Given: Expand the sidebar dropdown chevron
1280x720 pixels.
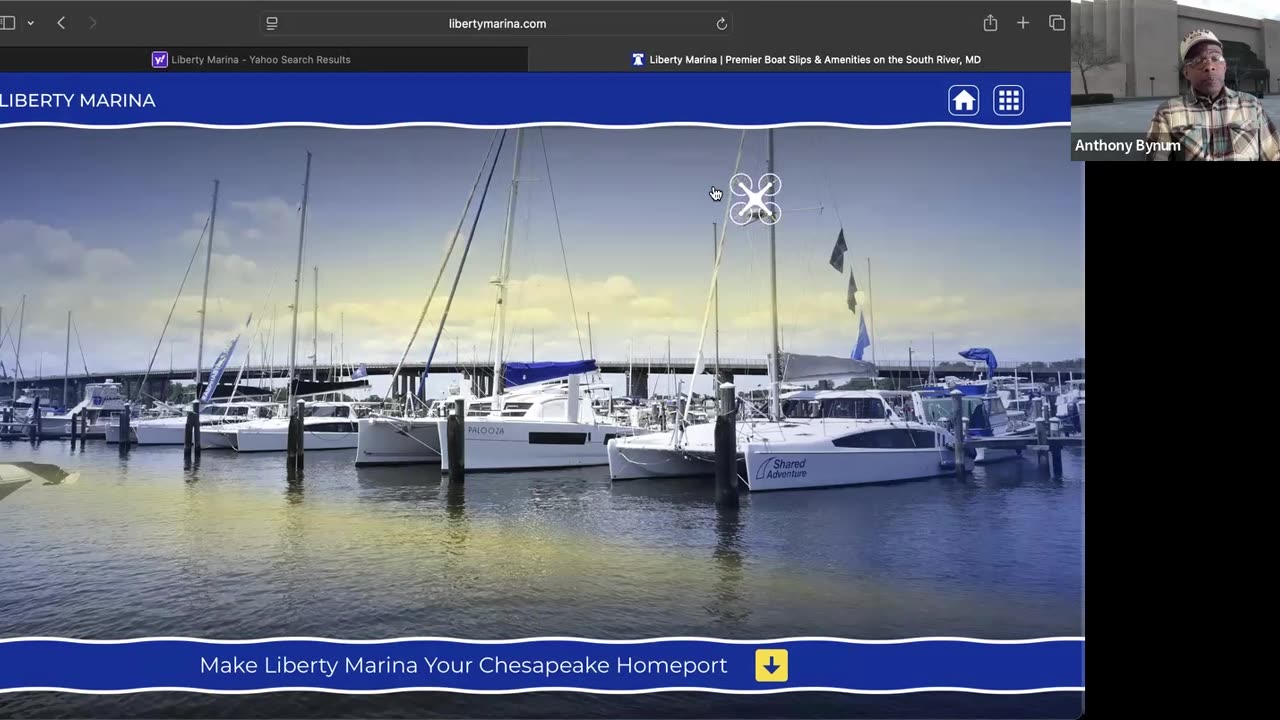Looking at the screenshot, I should point(30,23).
